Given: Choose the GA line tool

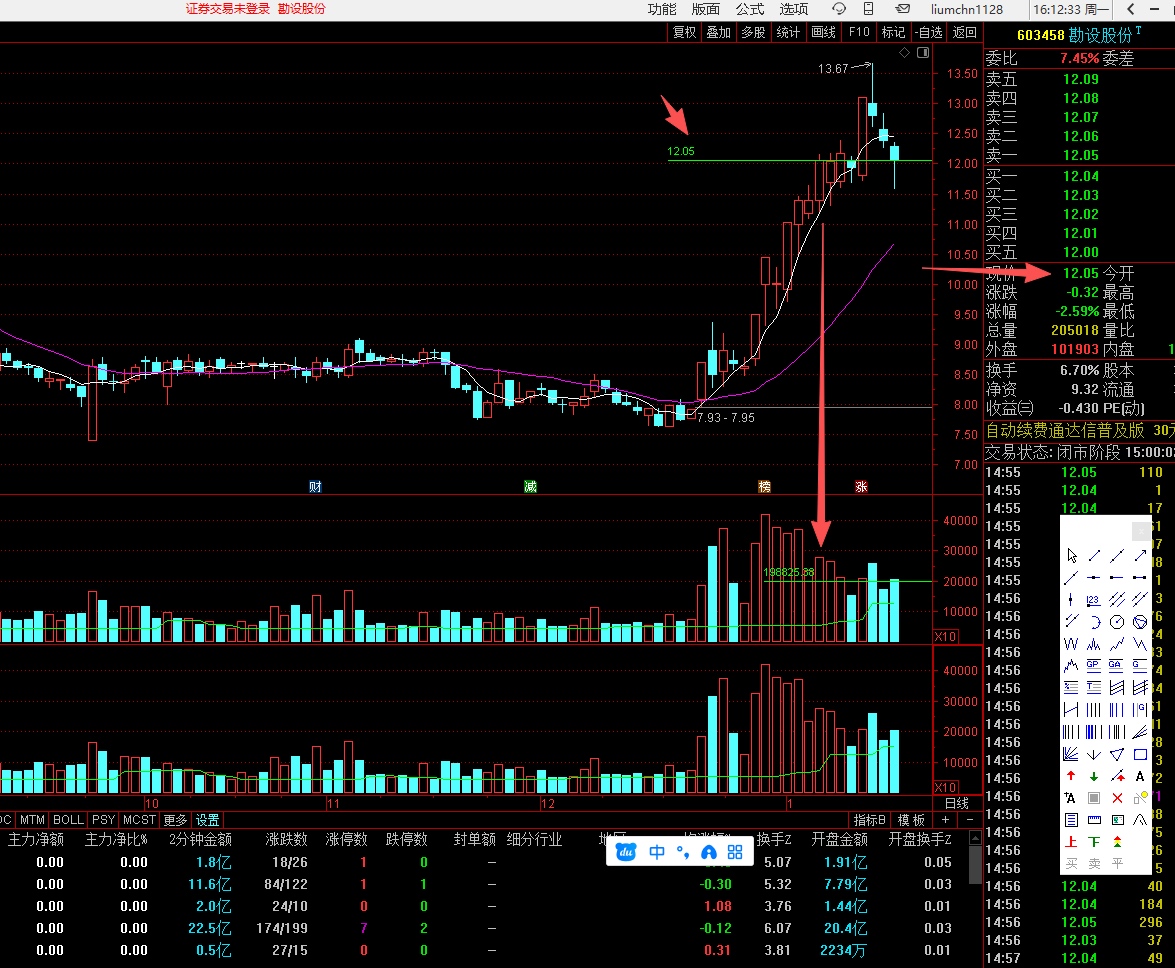Looking at the screenshot, I should click(x=1115, y=666).
